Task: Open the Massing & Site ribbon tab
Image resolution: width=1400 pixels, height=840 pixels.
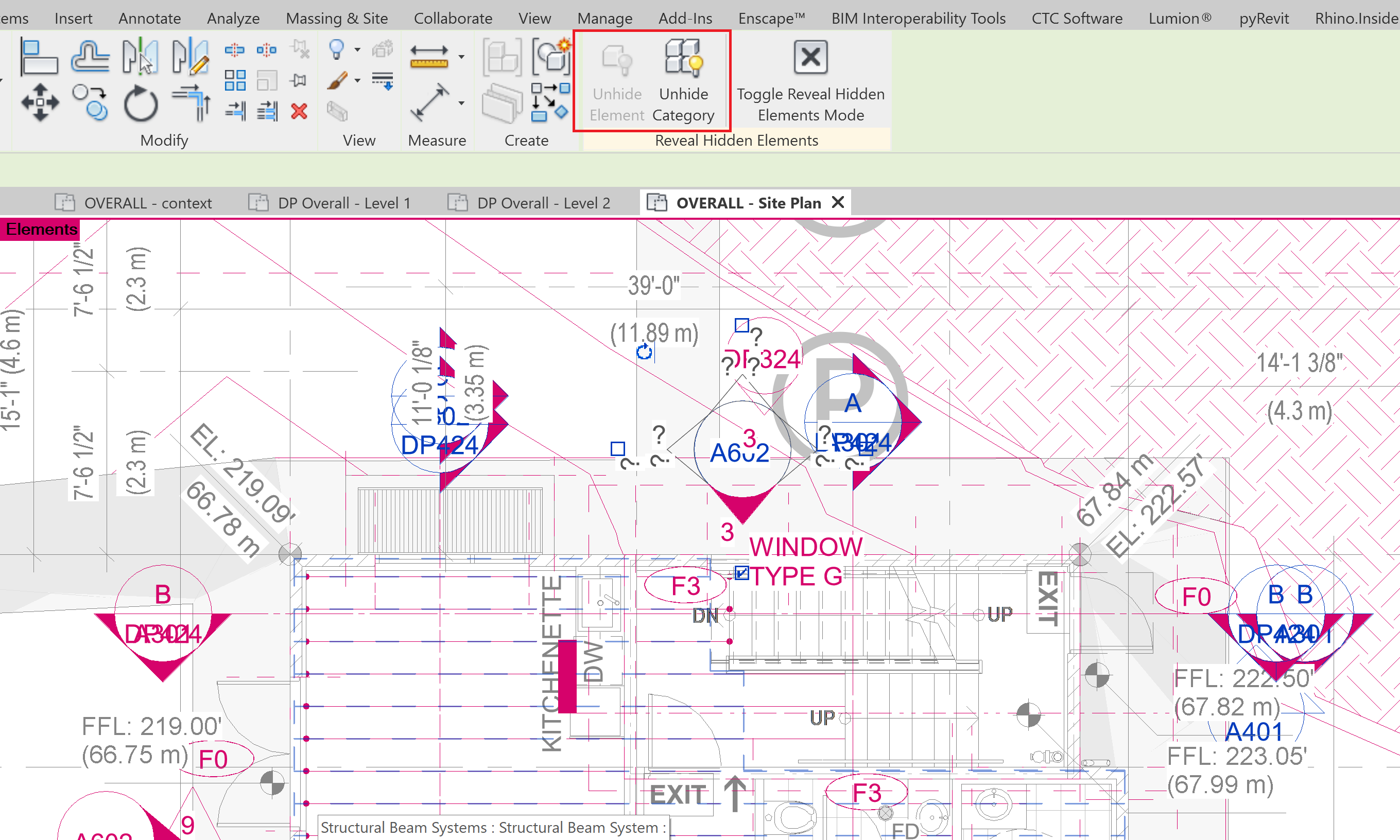Action: point(336,18)
